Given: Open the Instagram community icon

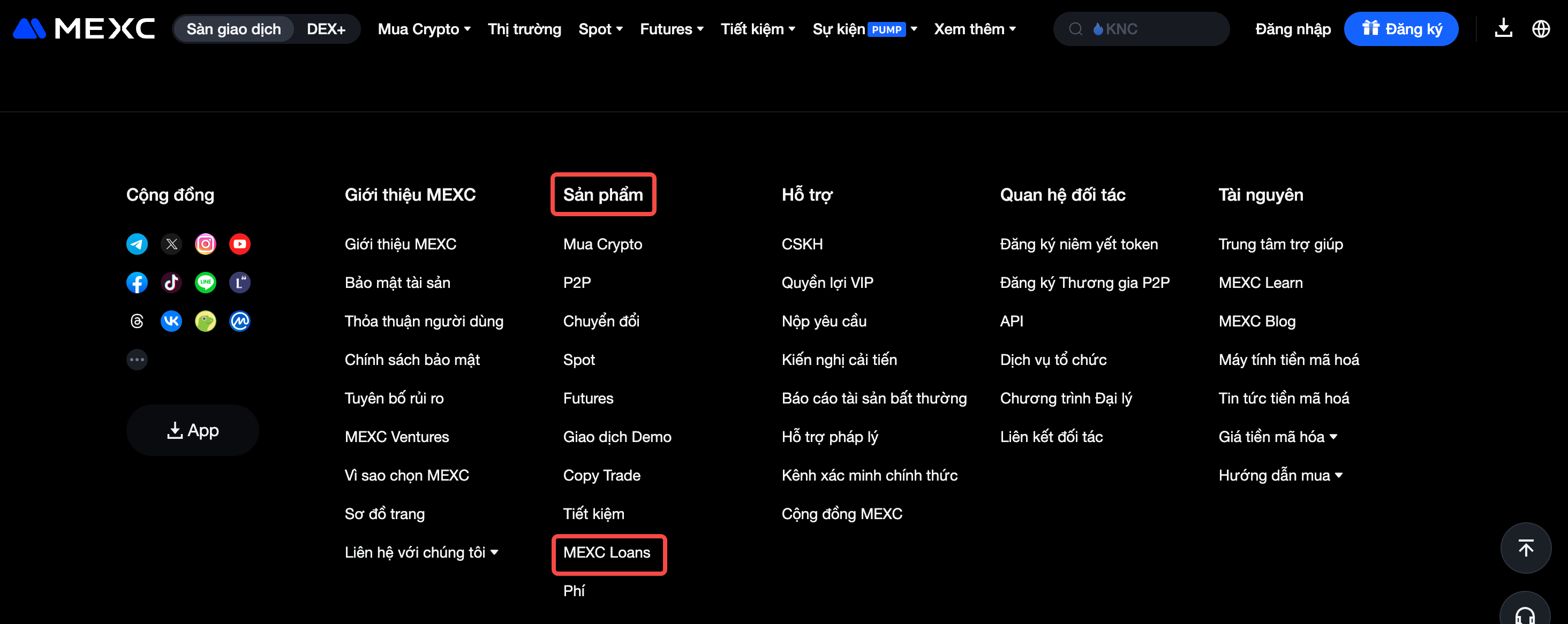Looking at the screenshot, I should click(206, 244).
